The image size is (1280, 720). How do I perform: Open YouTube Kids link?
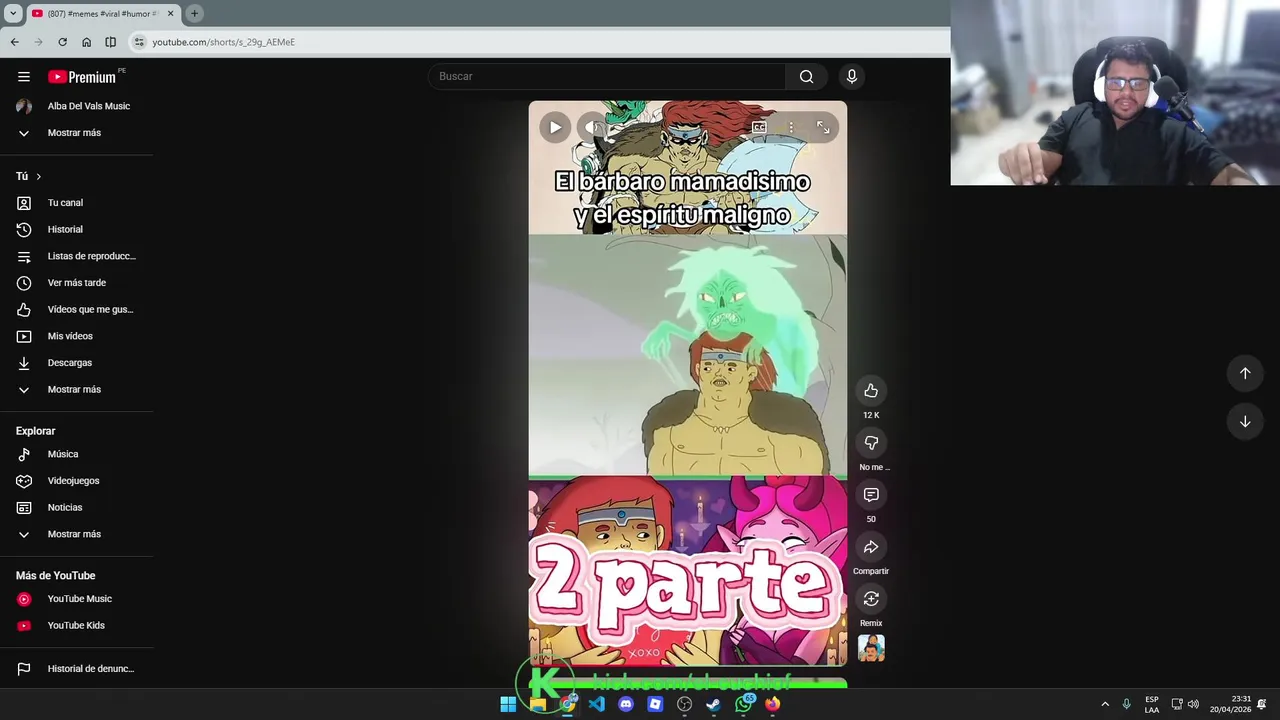[x=77, y=626]
